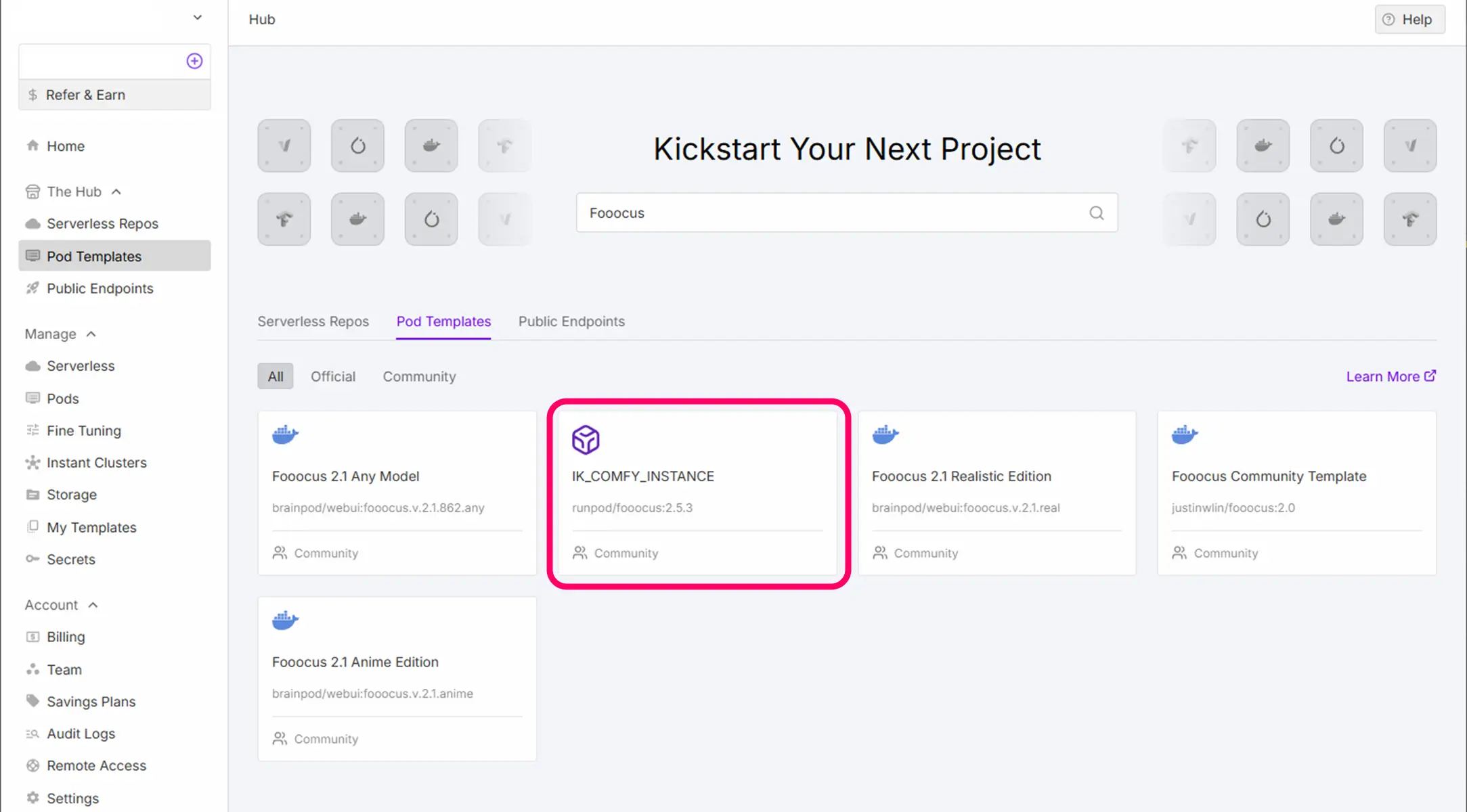Click the My Templates icon

pos(32,526)
